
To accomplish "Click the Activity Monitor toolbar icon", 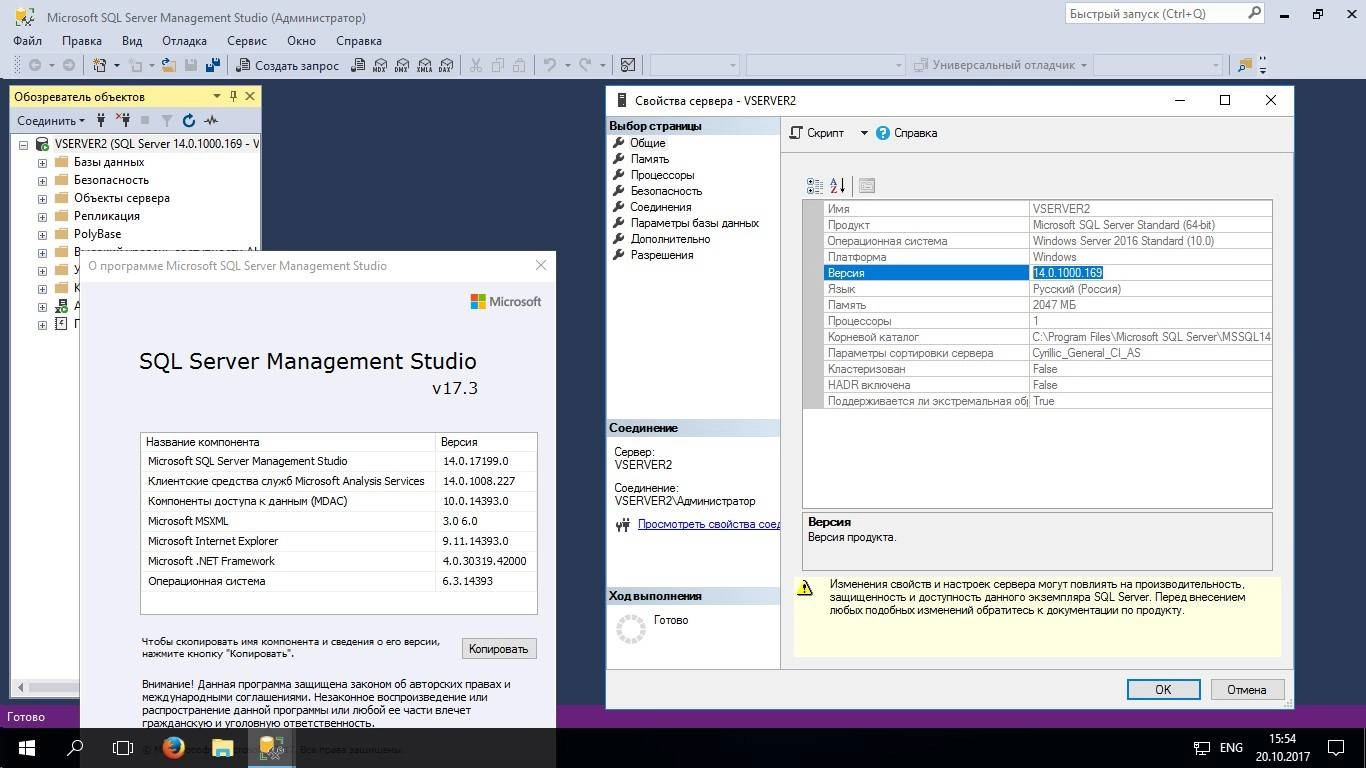I will click(628, 65).
